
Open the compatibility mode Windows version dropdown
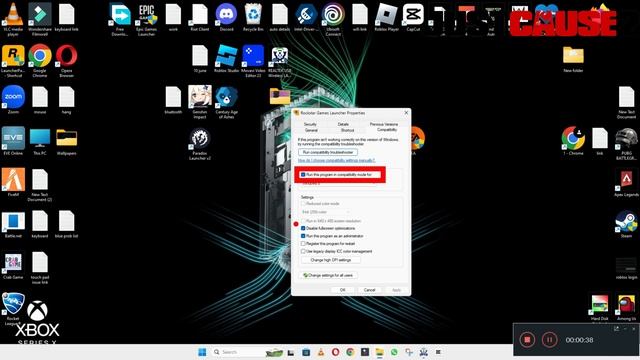coord(339,183)
